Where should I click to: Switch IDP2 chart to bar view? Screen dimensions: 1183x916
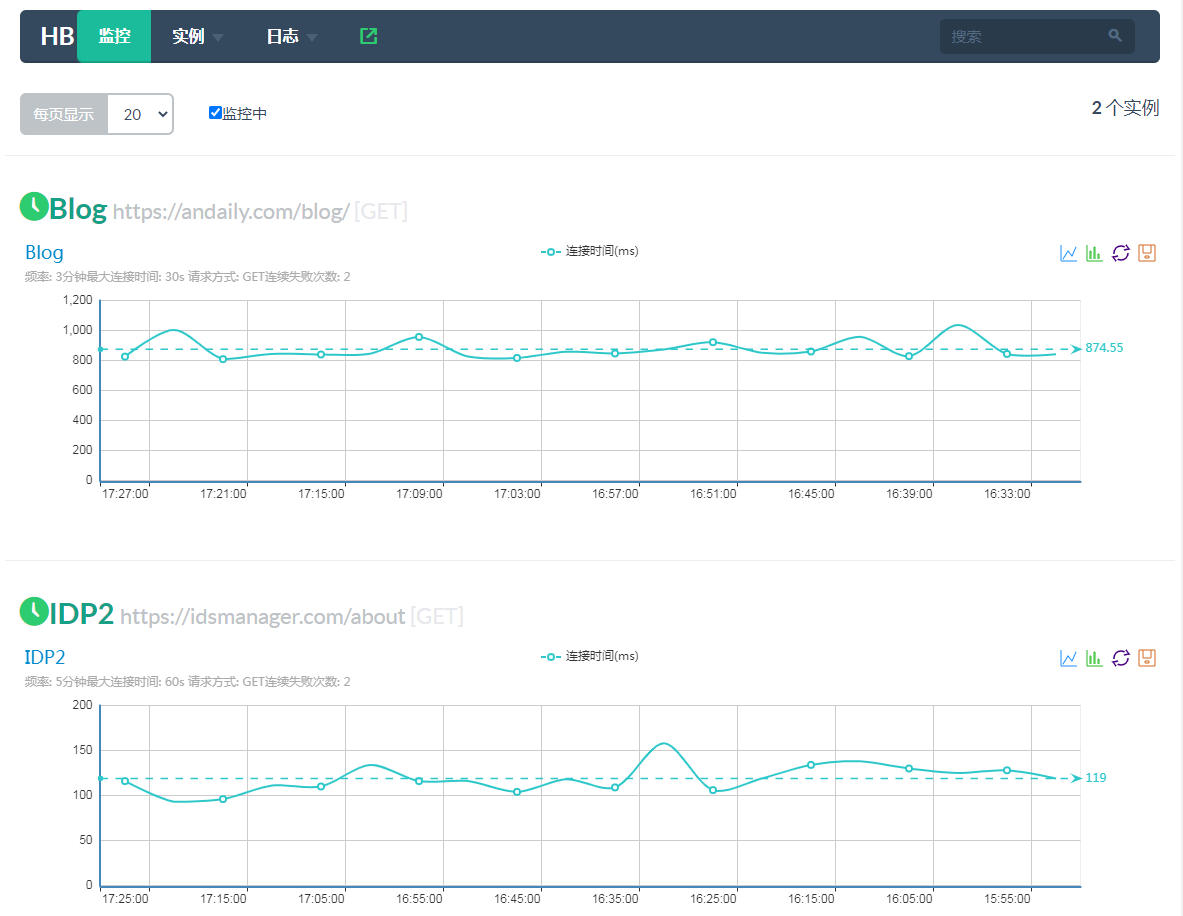pos(1094,658)
